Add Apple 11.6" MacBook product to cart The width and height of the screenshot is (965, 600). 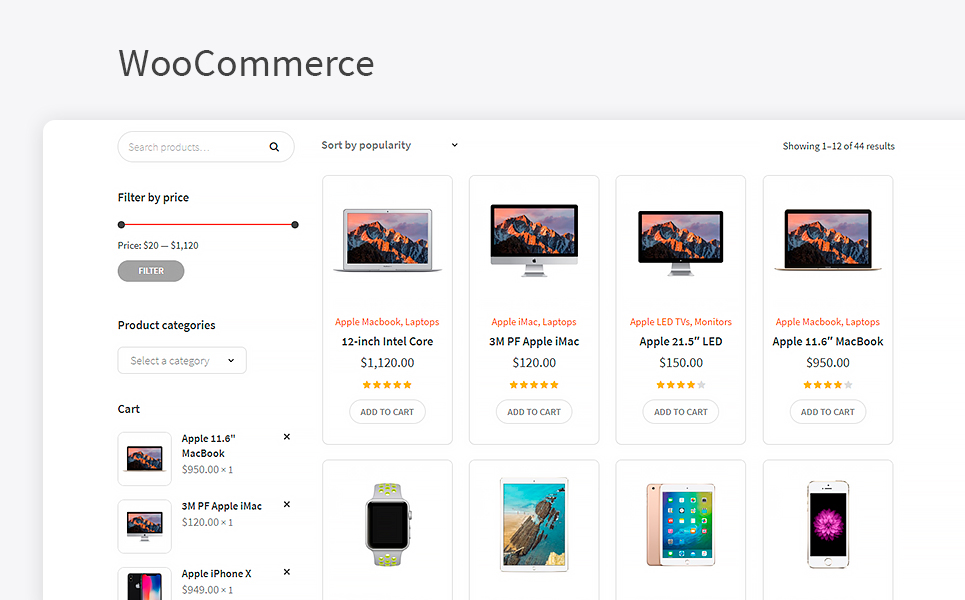click(828, 412)
